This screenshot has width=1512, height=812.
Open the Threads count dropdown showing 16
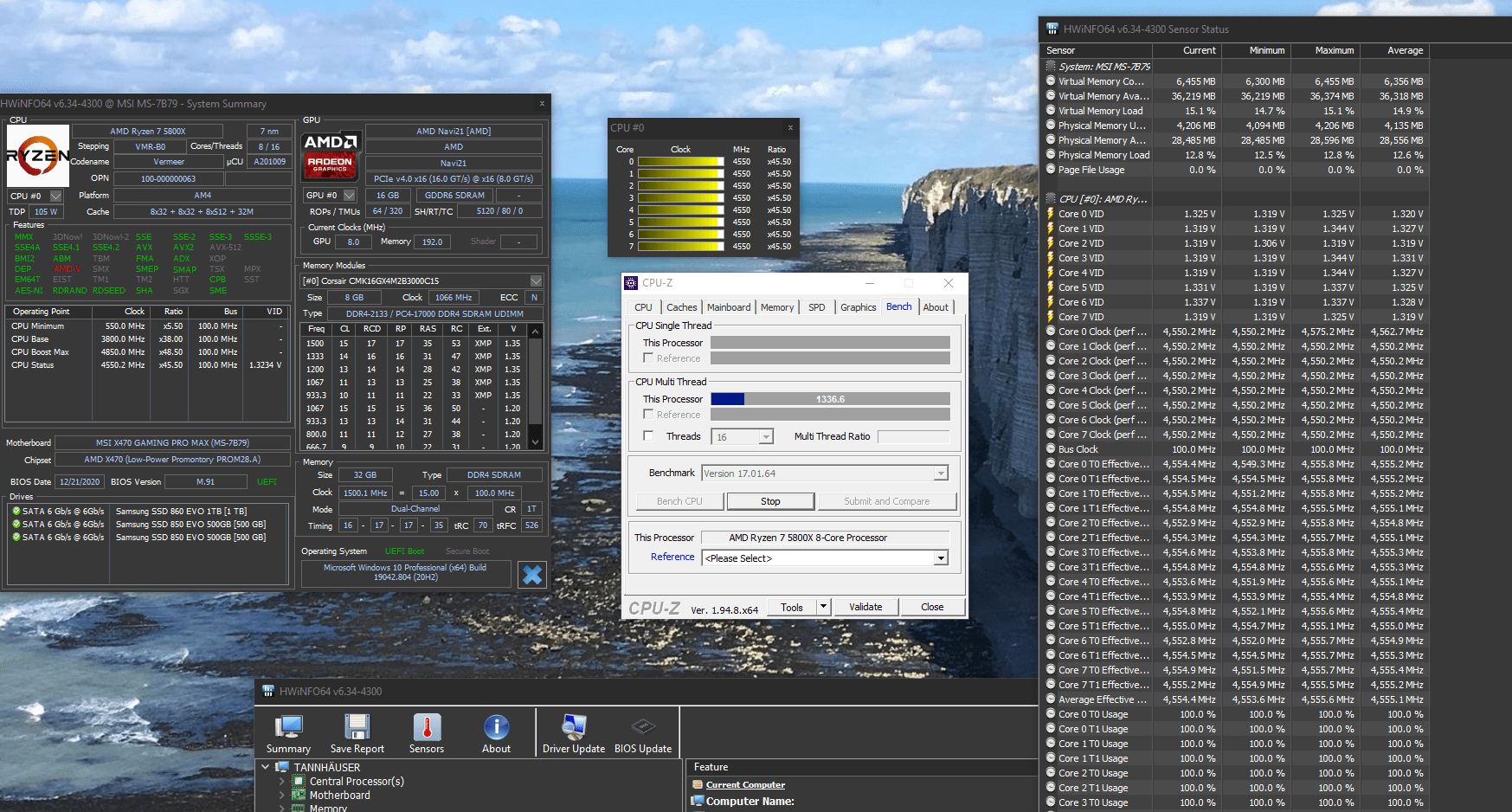[x=766, y=437]
